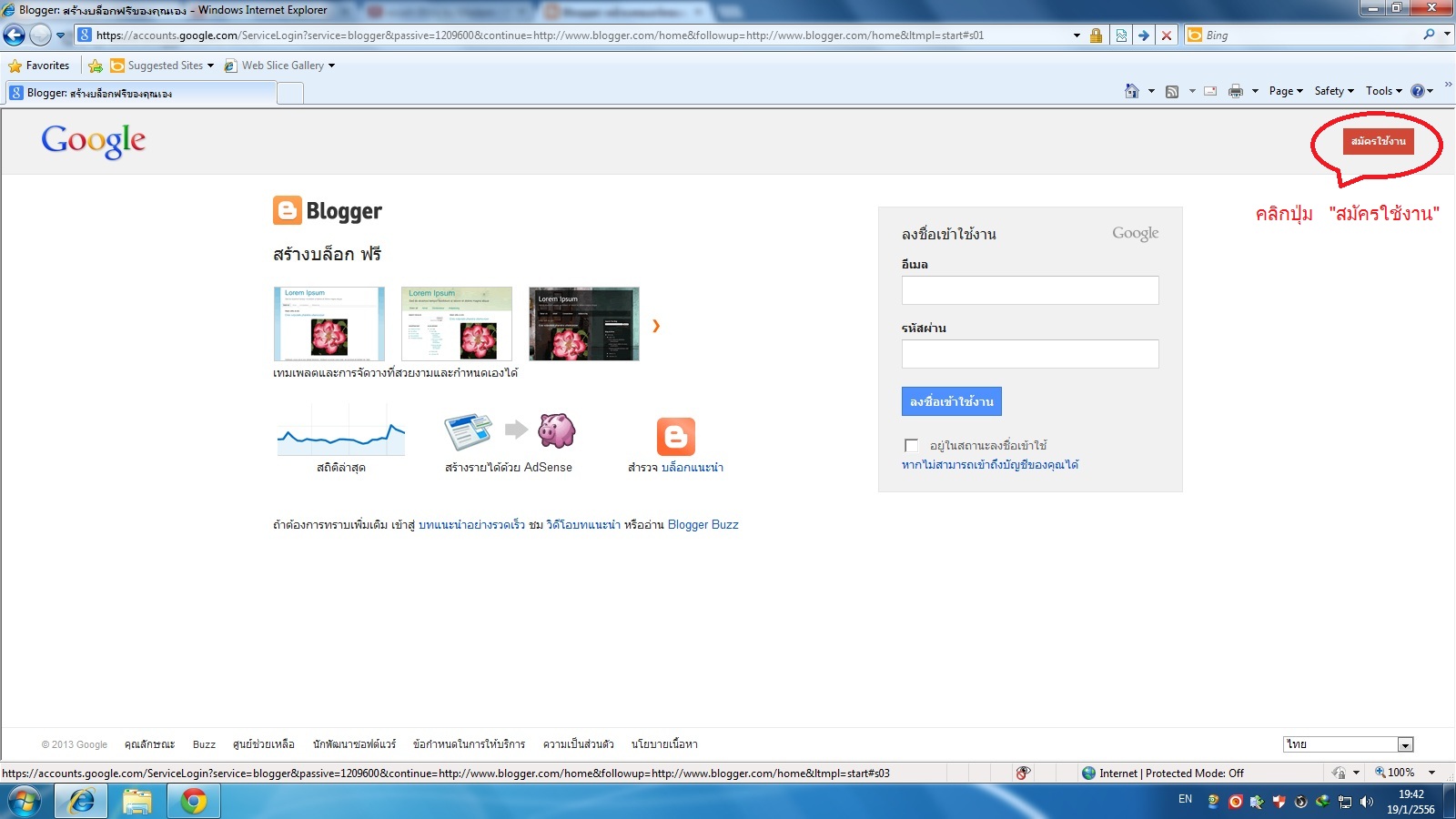Select the first white template thumbnail

(329, 324)
